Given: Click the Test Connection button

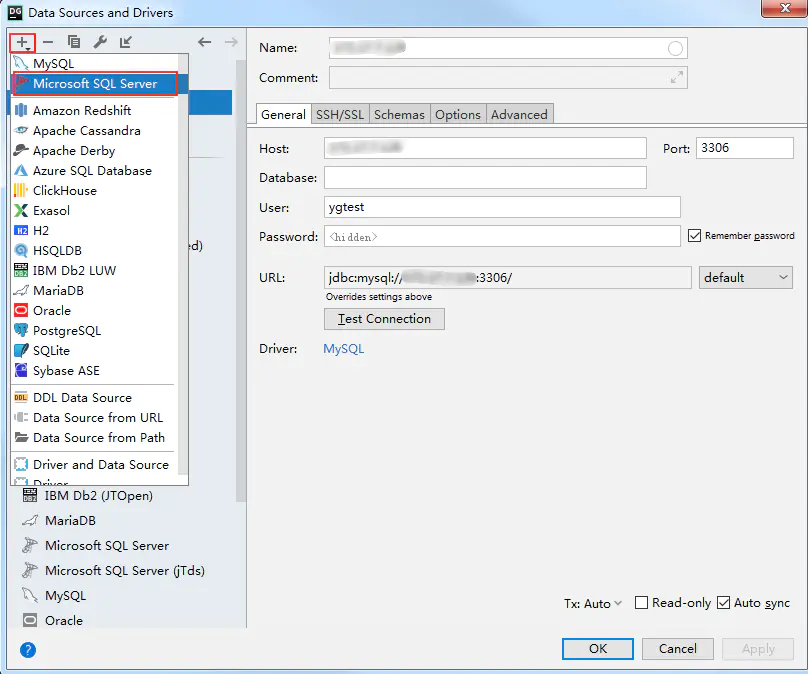Looking at the screenshot, I should (384, 319).
